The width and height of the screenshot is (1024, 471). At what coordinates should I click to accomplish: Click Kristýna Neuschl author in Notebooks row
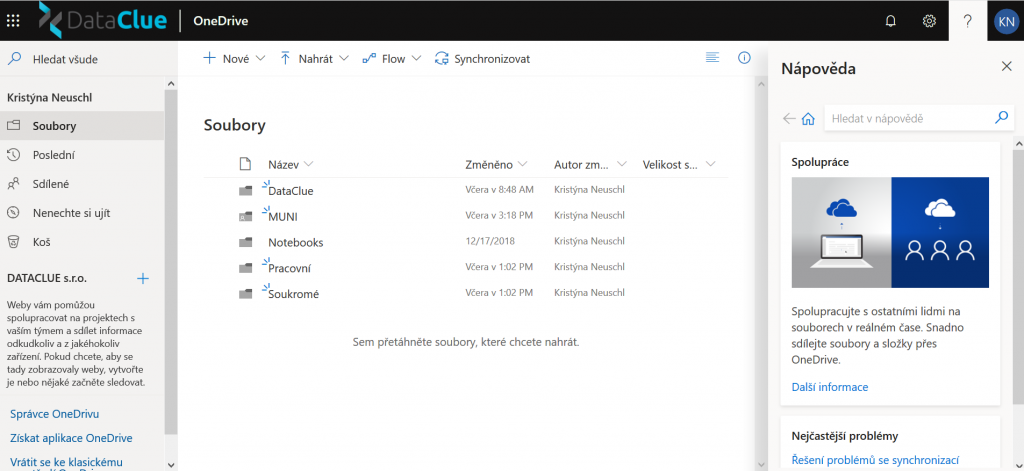click(588, 241)
